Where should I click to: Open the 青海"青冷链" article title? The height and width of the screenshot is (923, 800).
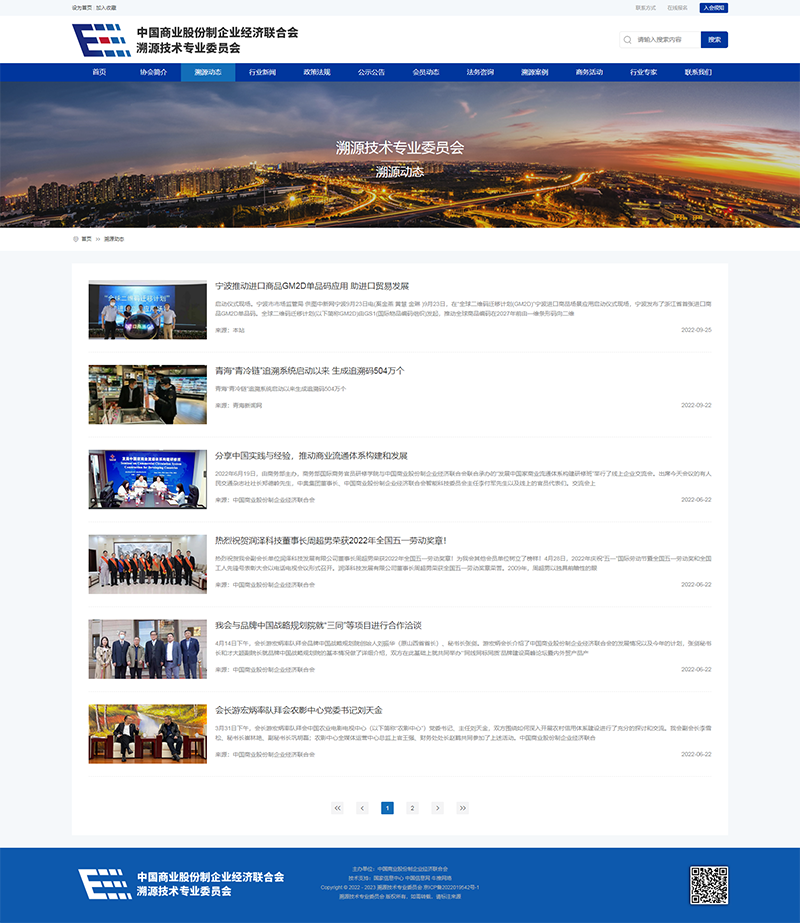pos(309,371)
